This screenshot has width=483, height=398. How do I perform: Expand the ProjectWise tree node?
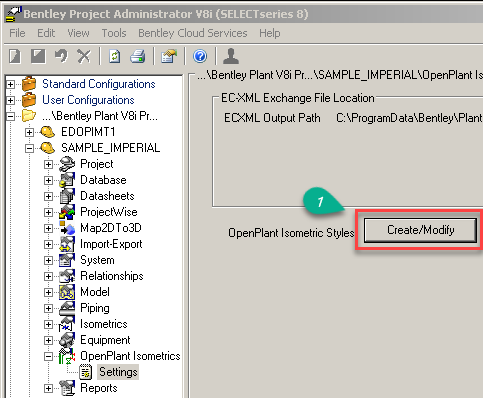pos(48,212)
